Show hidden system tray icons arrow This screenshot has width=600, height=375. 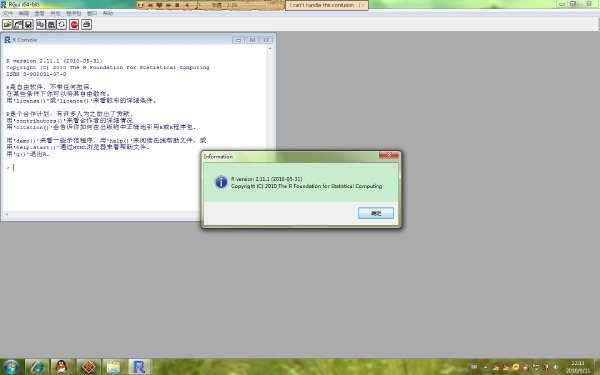pos(486,367)
